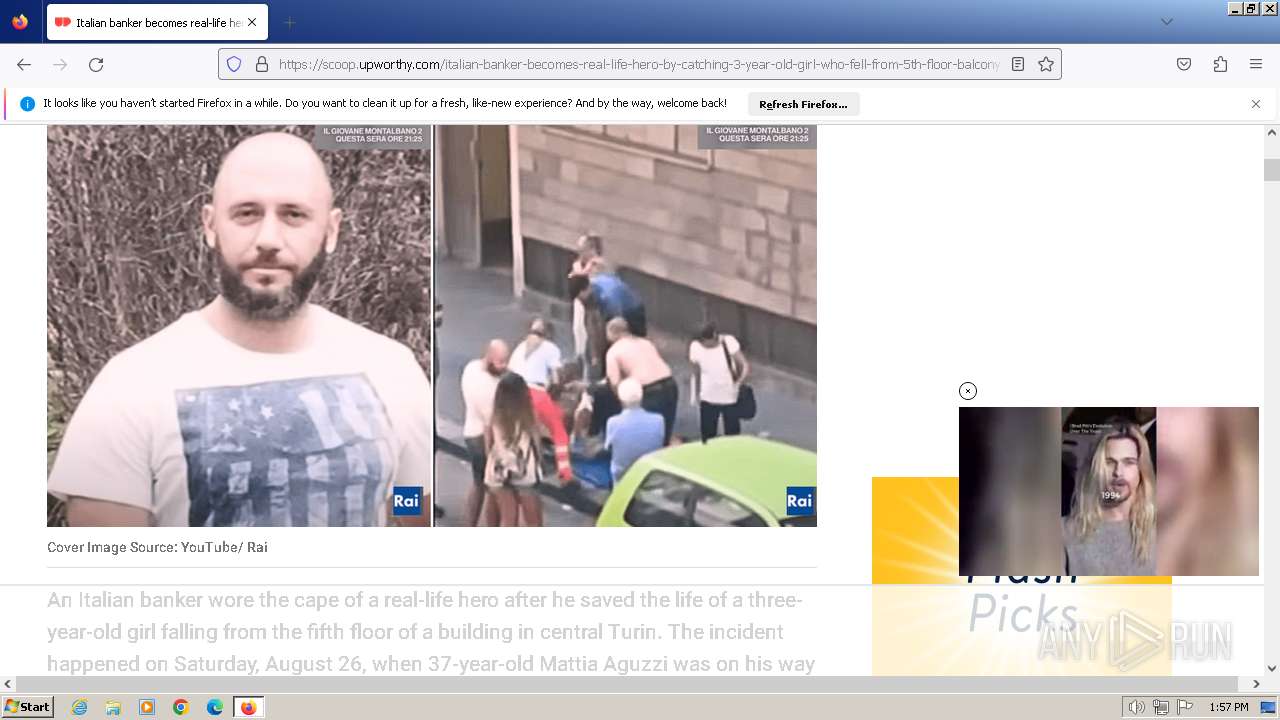
Task: Open a new tab with the plus button
Action: [289, 22]
